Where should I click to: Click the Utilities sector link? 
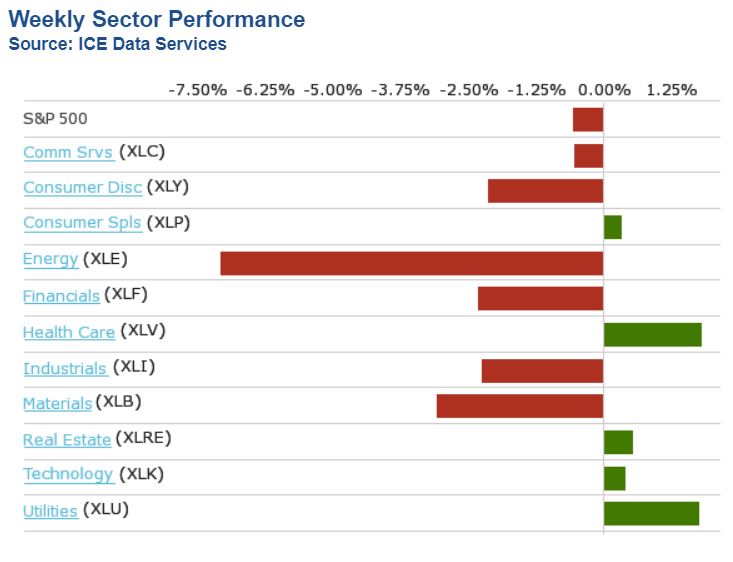click(50, 511)
